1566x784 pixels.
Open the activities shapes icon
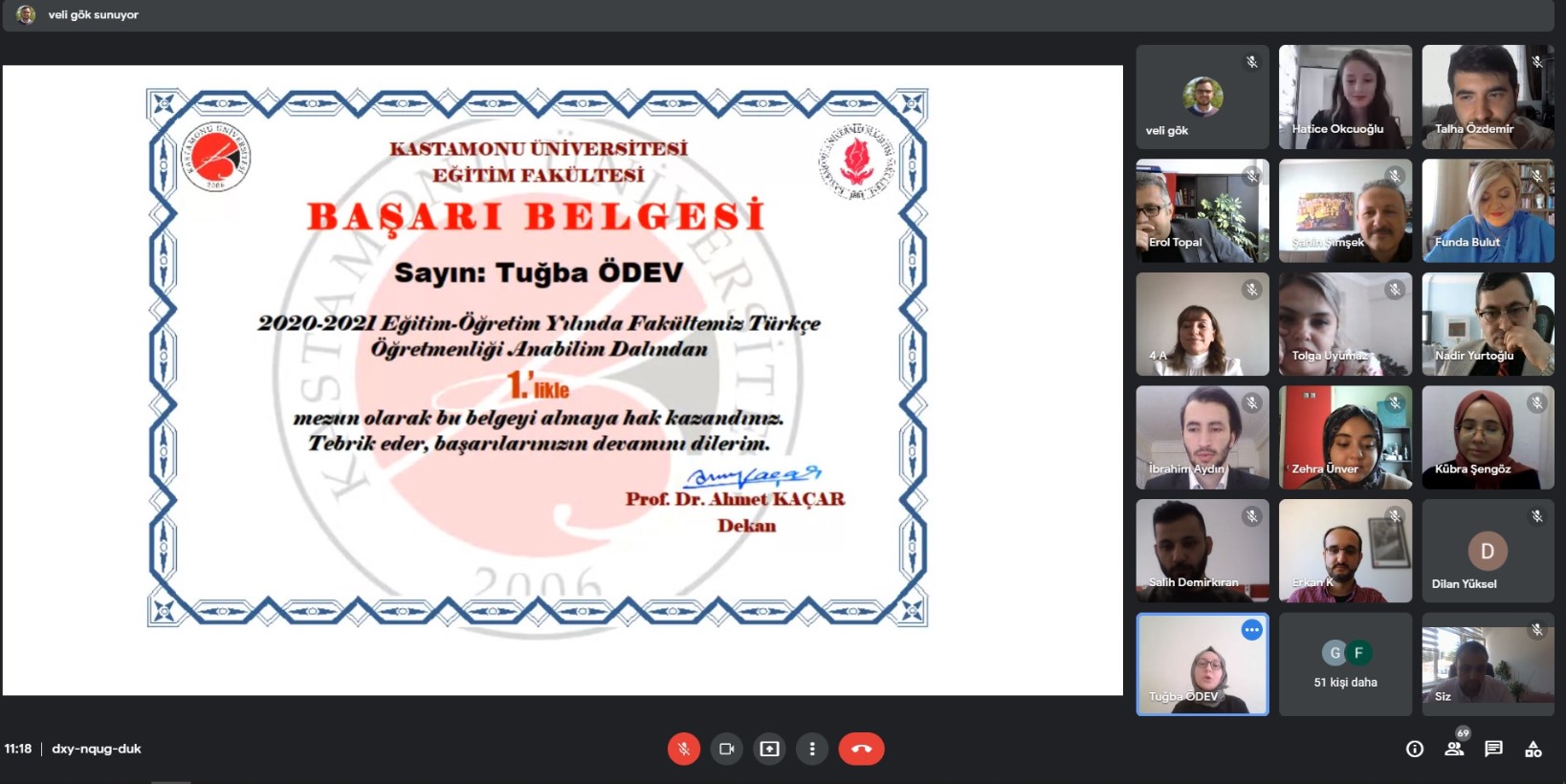[1533, 749]
